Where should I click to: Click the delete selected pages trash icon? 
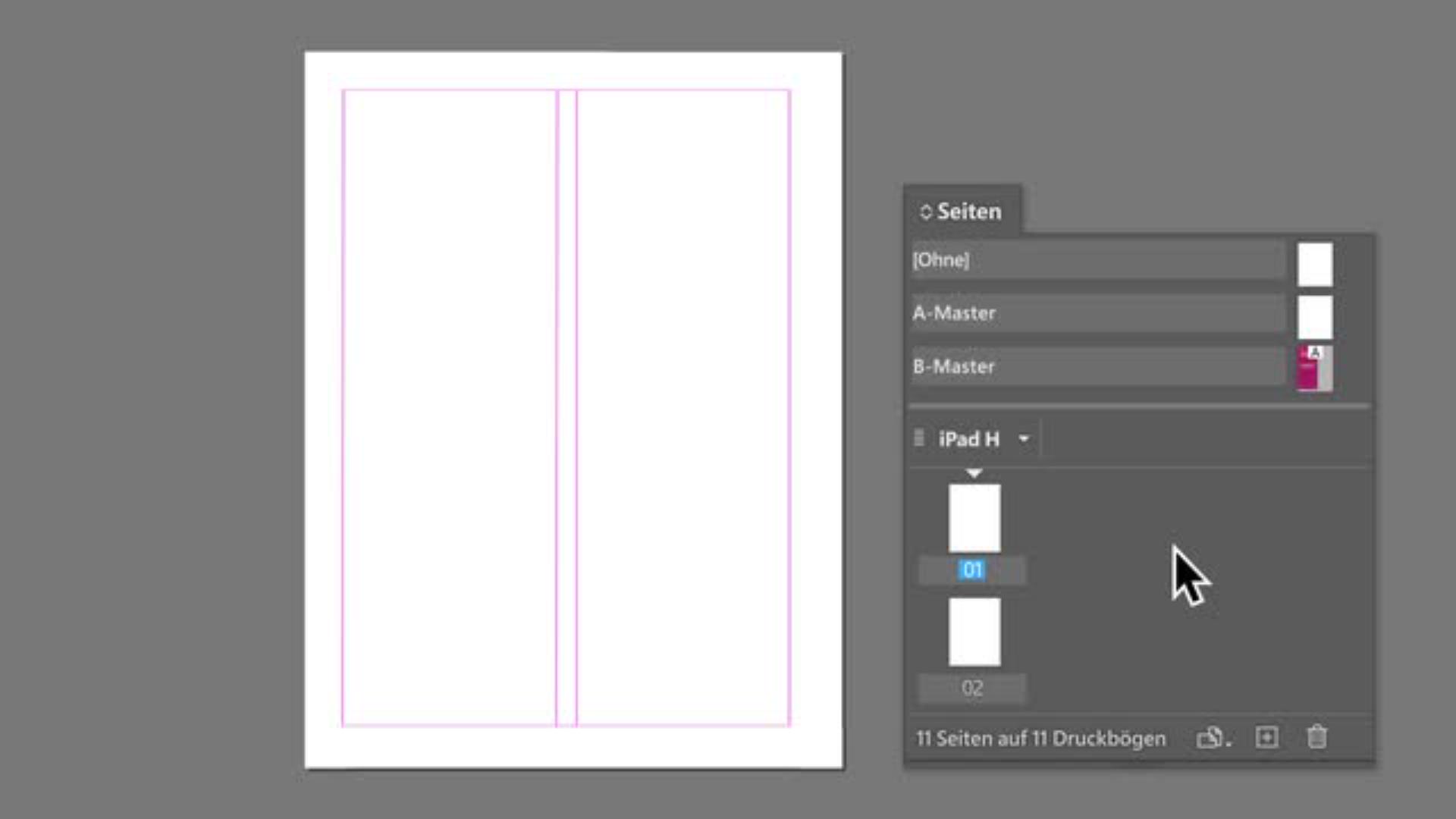(1317, 737)
